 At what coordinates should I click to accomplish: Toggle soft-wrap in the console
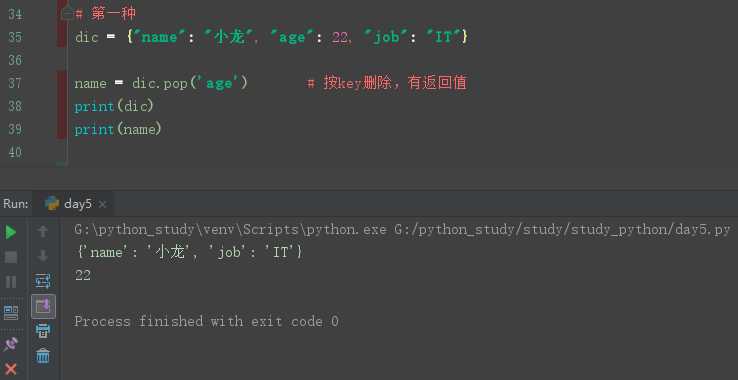pyautogui.click(x=43, y=282)
